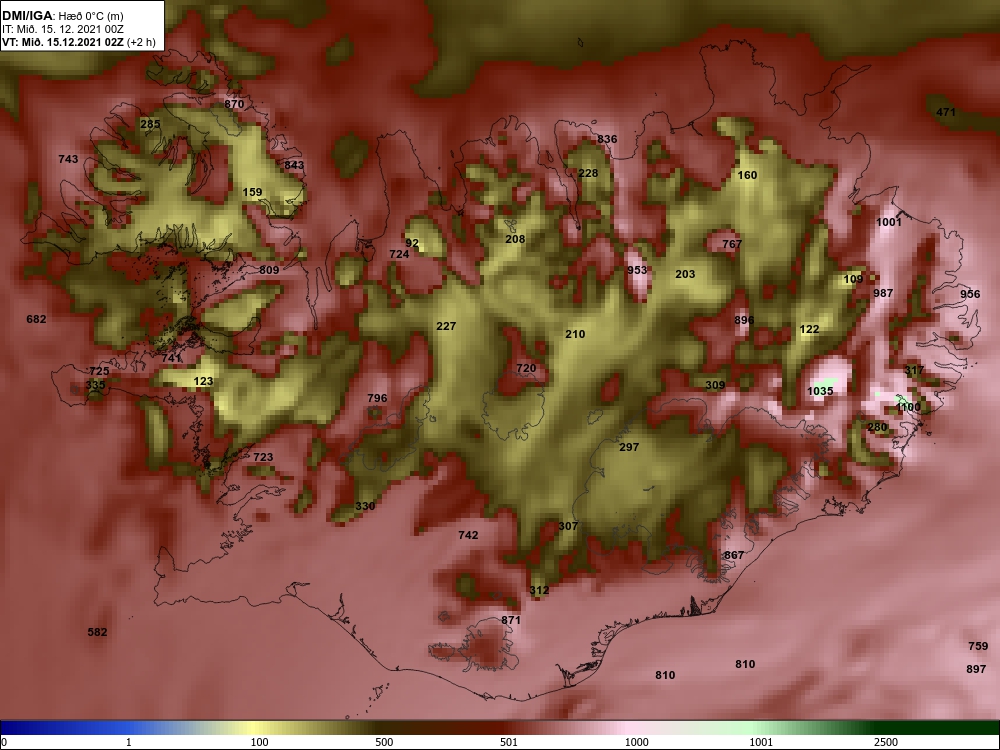Click the map value 897 over the southeast sea
This screenshot has width=1000, height=750.
(x=976, y=669)
